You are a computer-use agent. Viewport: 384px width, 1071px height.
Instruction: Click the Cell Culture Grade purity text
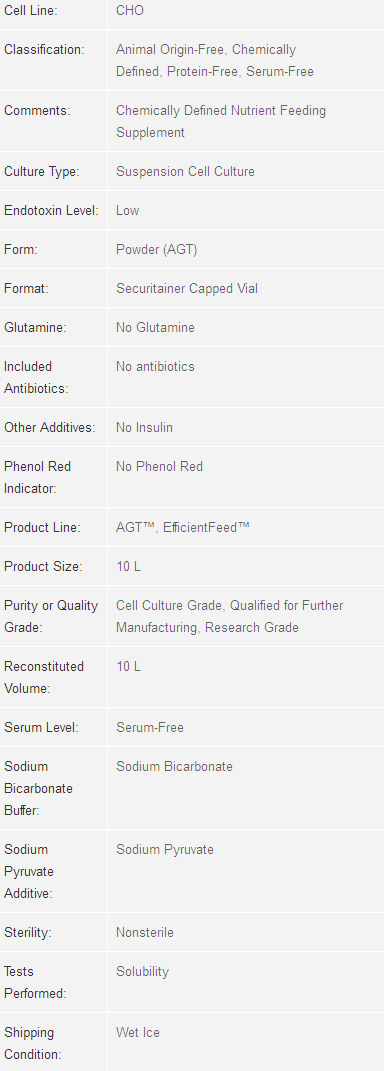169,605
